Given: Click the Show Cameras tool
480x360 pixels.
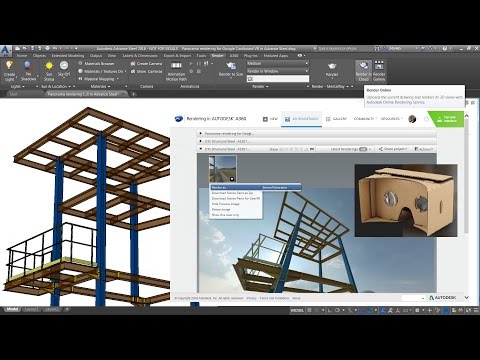Looking at the screenshot, I should pos(146,71).
